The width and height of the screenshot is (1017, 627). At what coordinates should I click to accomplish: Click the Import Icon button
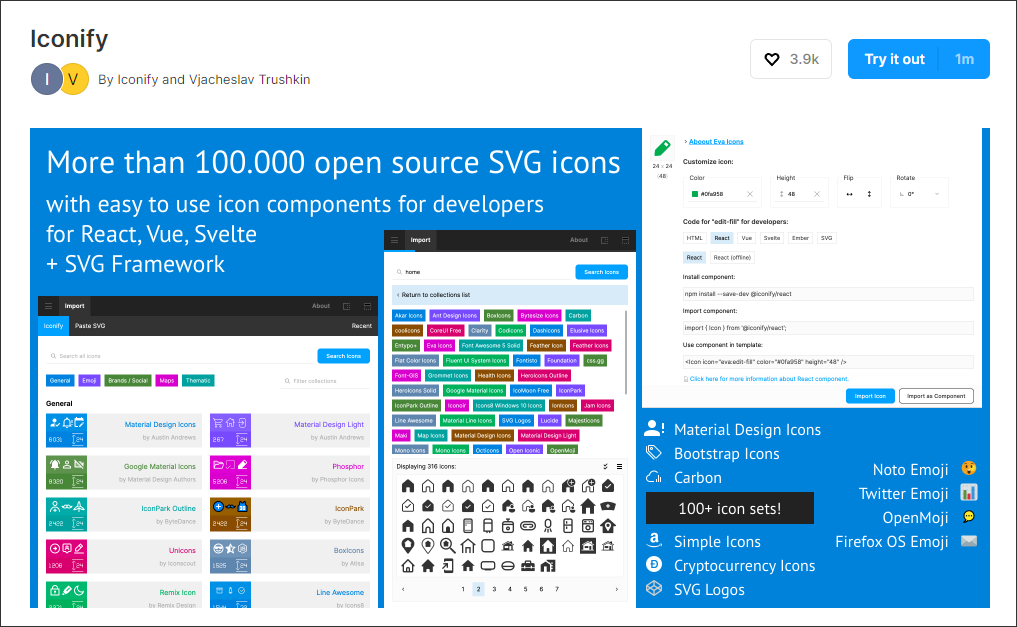point(870,396)
